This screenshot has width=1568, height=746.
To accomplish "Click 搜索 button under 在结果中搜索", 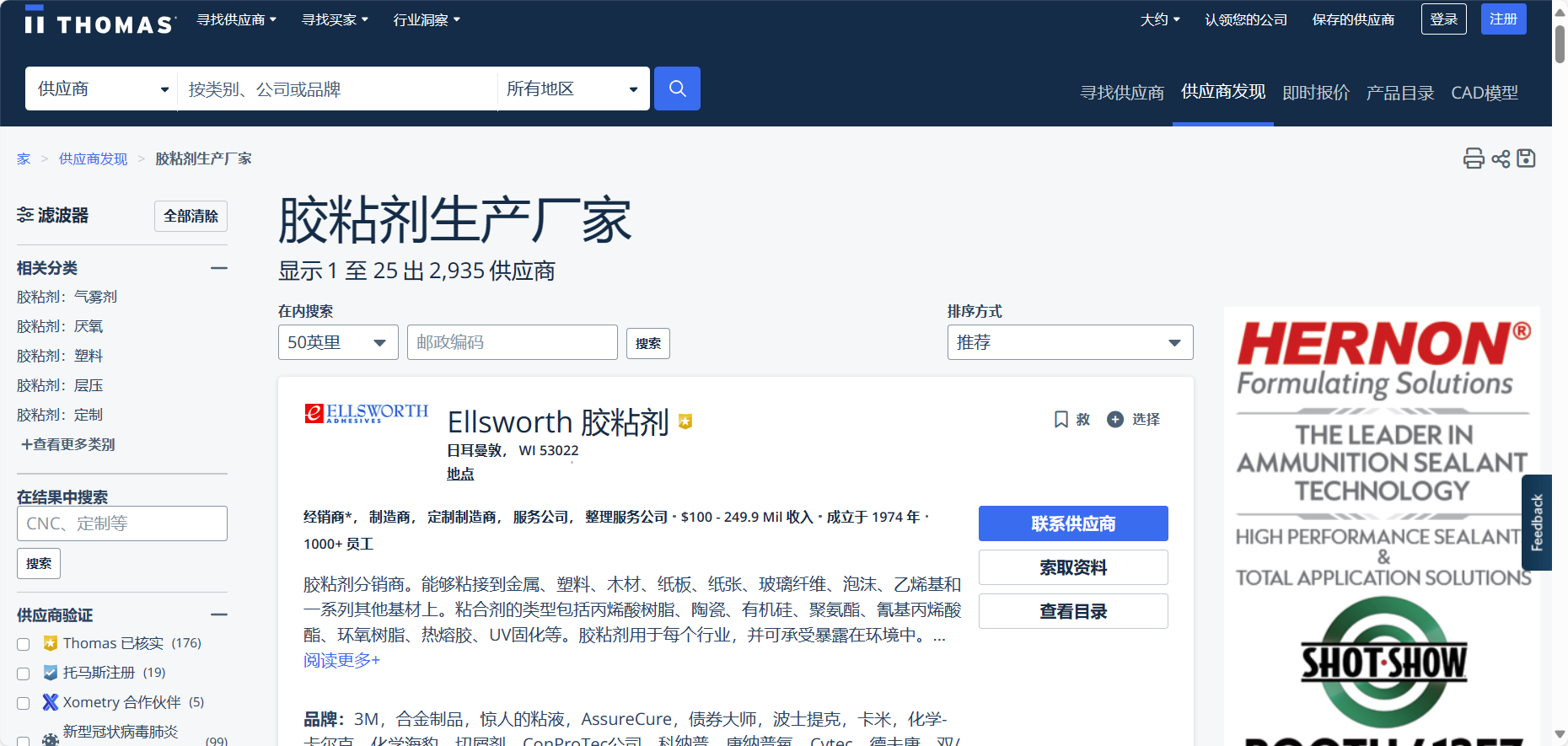I will (39, 563).
